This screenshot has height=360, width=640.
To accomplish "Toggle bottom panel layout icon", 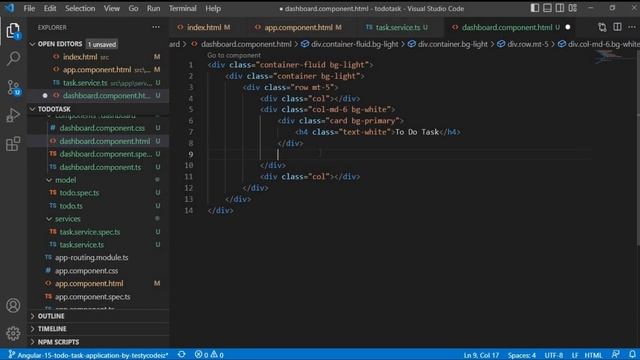I will pos(547,8).
